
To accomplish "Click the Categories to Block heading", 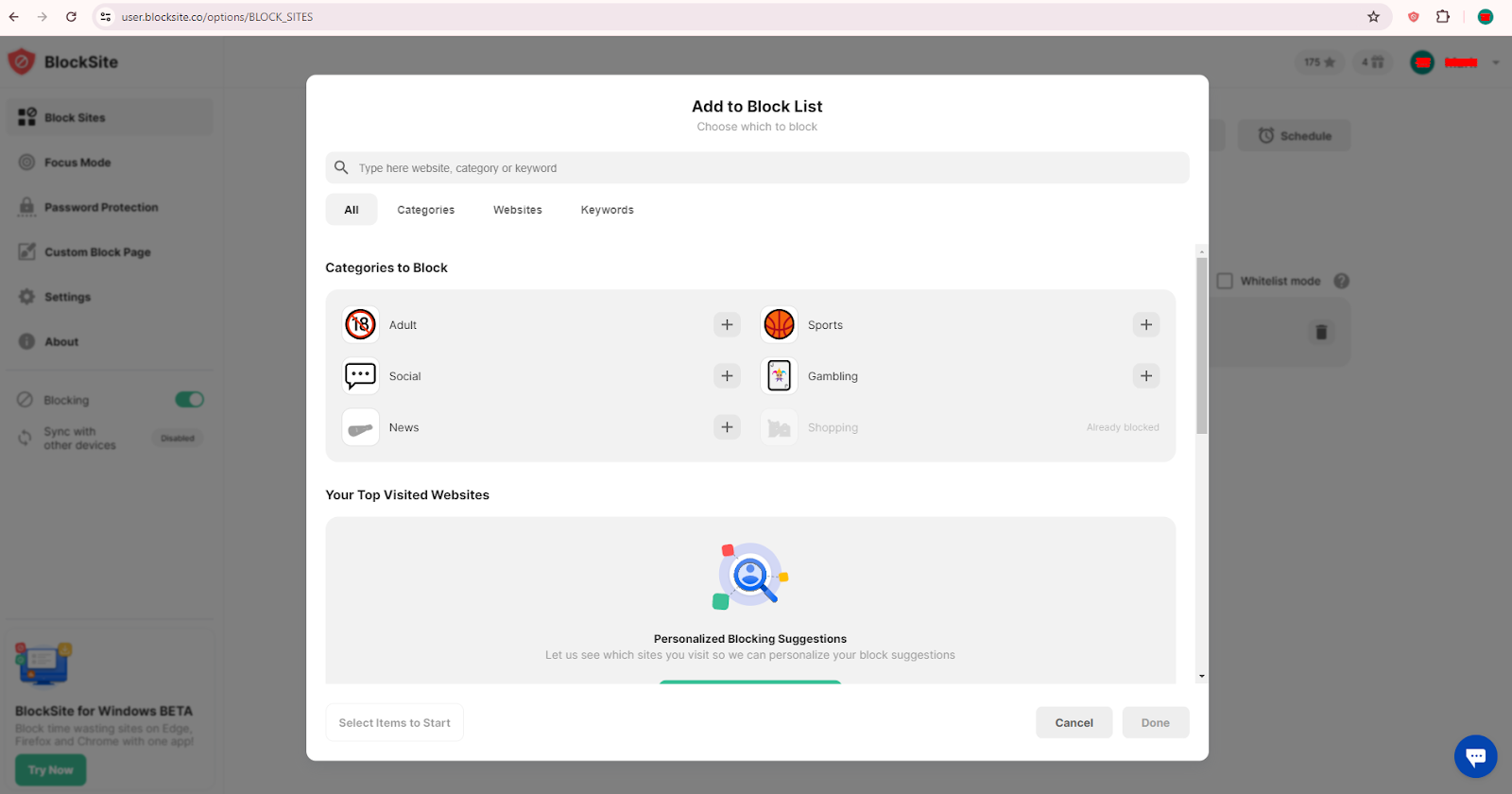I will click(x=387, y=268).
